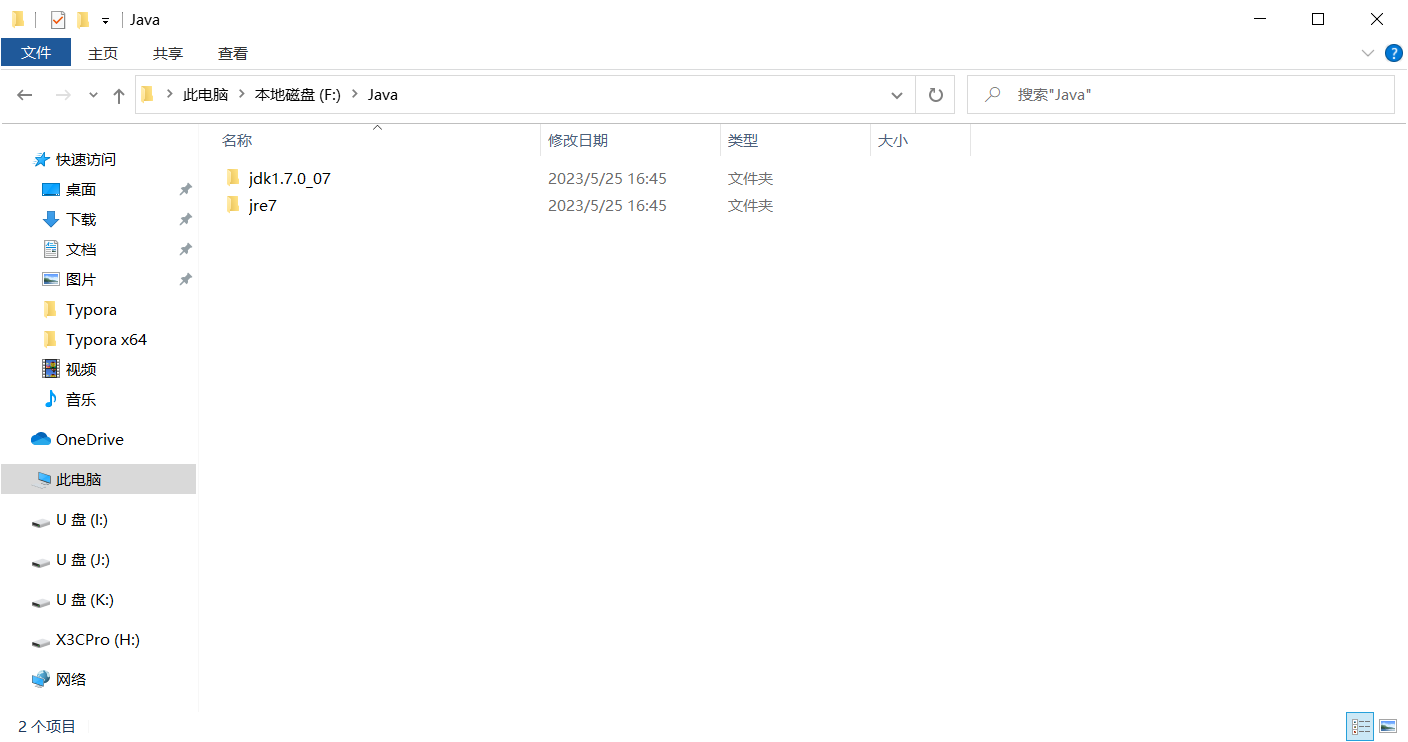
Task: Open 音乐 in the navigation pane
Action: click(81, 399)
